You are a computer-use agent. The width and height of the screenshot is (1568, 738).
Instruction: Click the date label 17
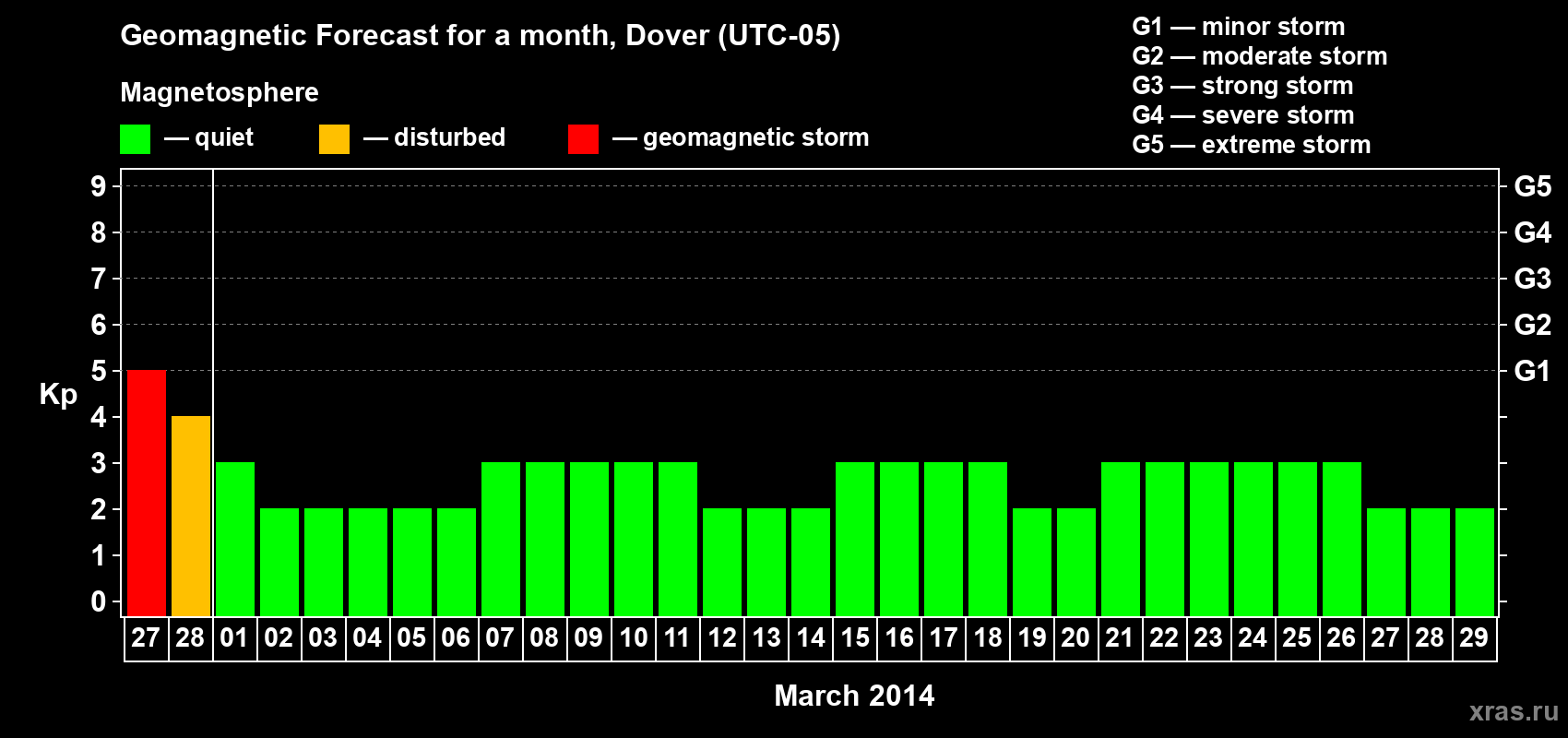(944, 638)
